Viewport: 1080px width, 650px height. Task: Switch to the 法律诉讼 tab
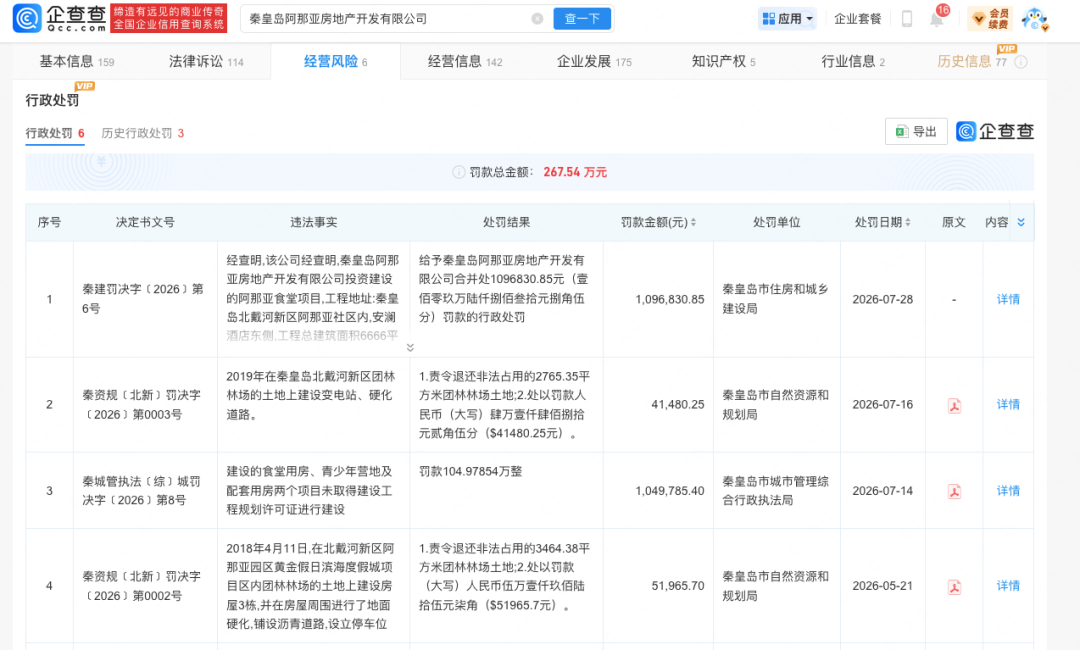(x=206, y=61)
